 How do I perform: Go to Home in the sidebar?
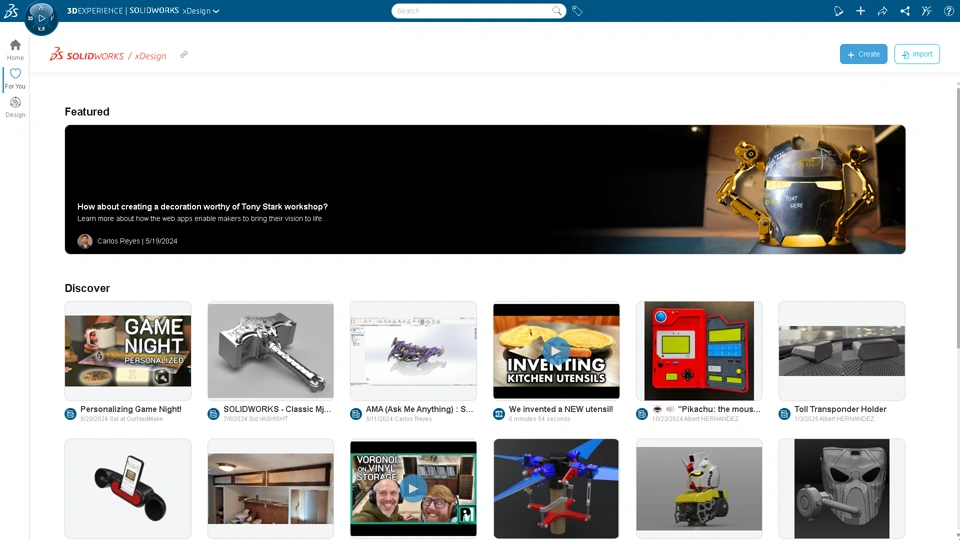click(15, 50)
